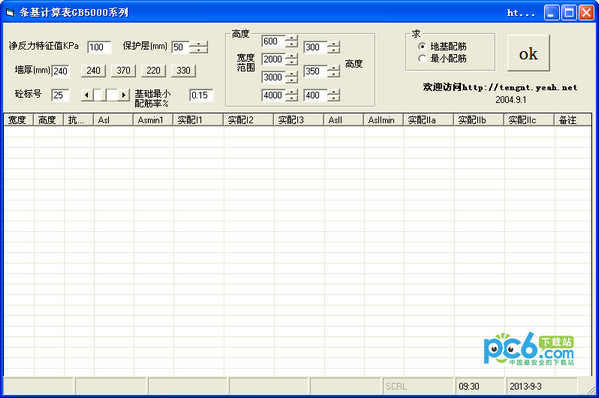Click the big ok button

click(528, 53)
